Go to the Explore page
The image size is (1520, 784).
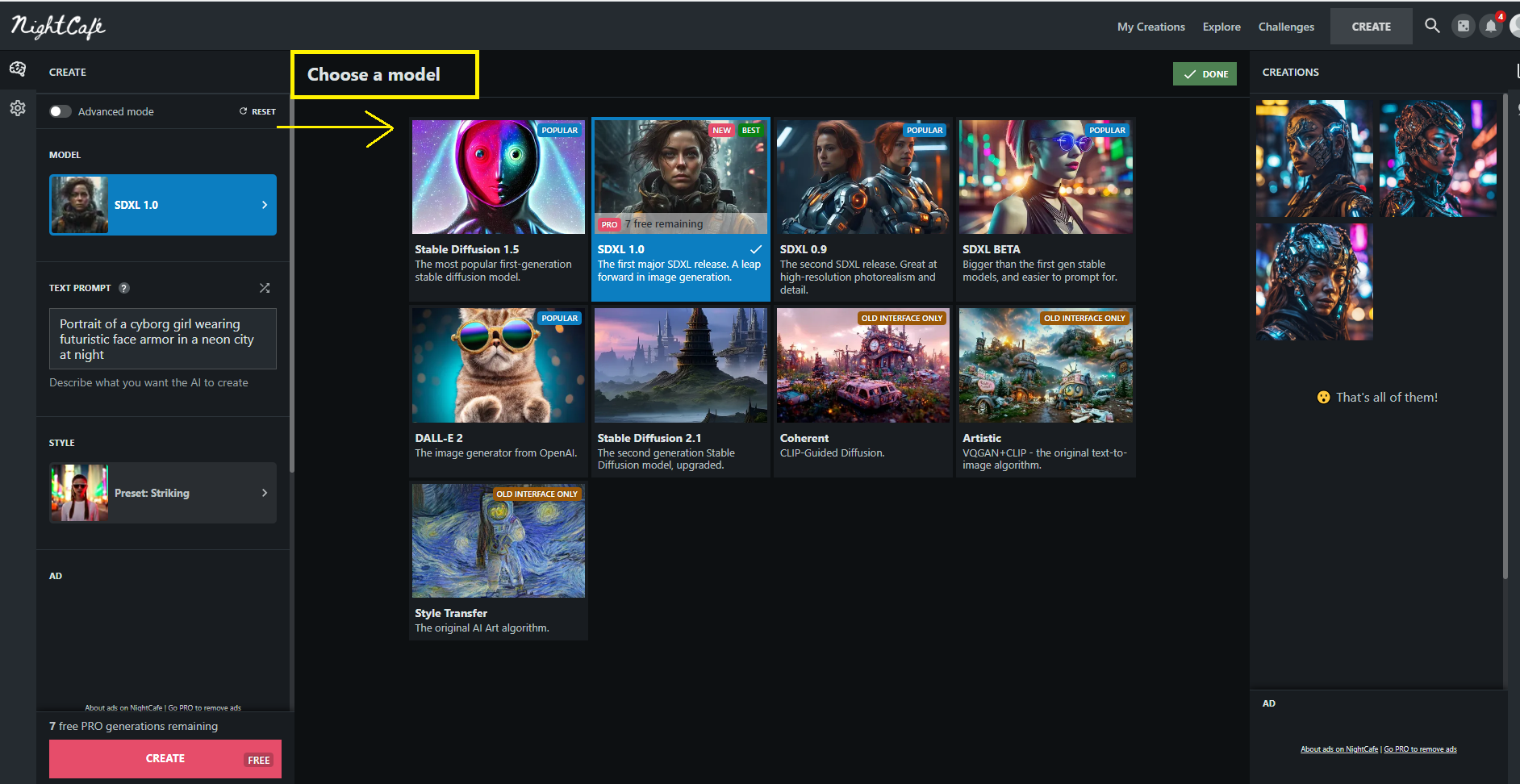1221,27
